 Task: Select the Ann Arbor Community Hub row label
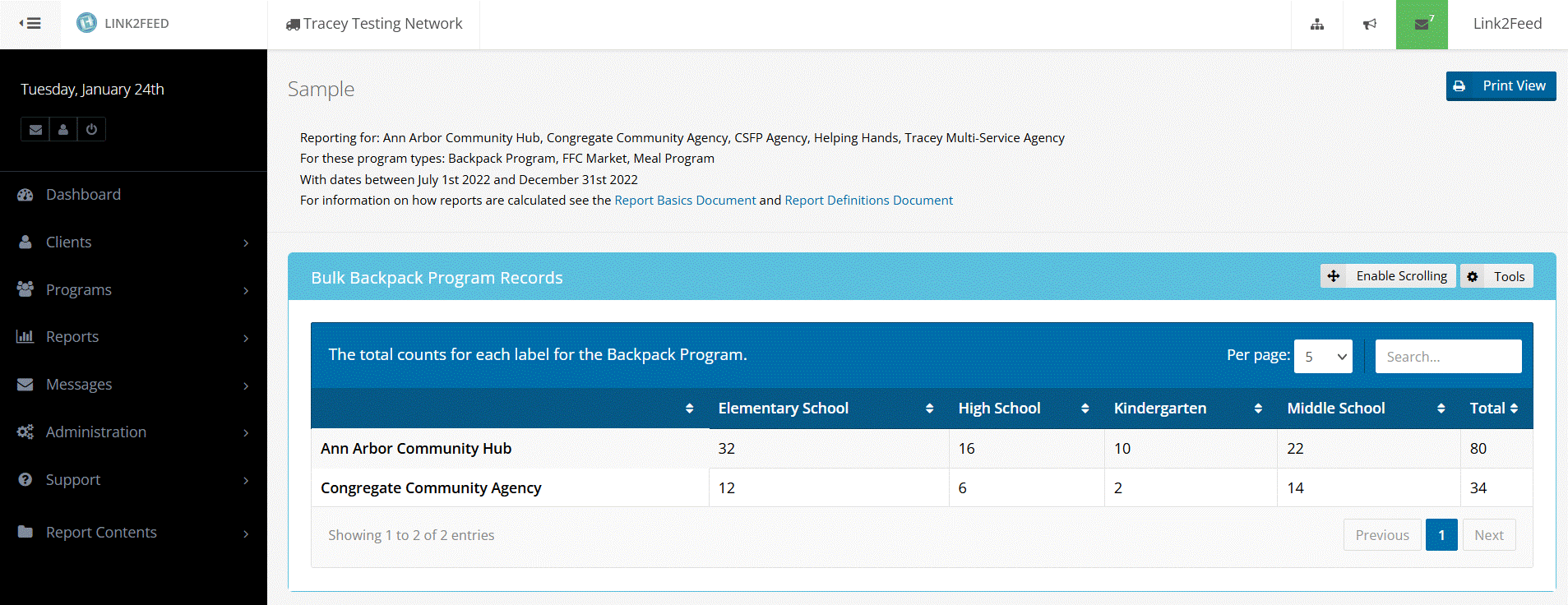(416, 448)
